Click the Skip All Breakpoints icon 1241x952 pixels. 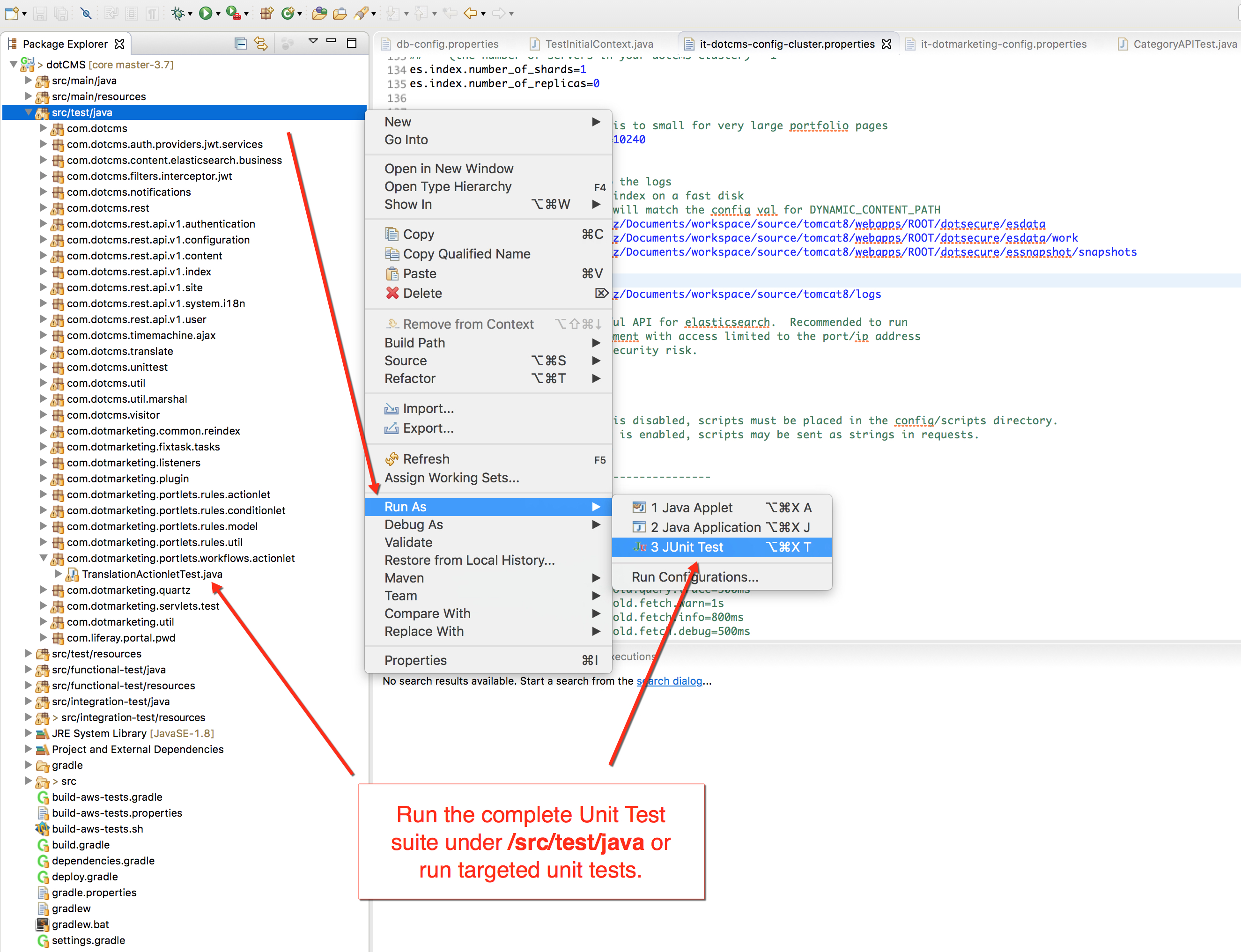click(x=86, y=13)
